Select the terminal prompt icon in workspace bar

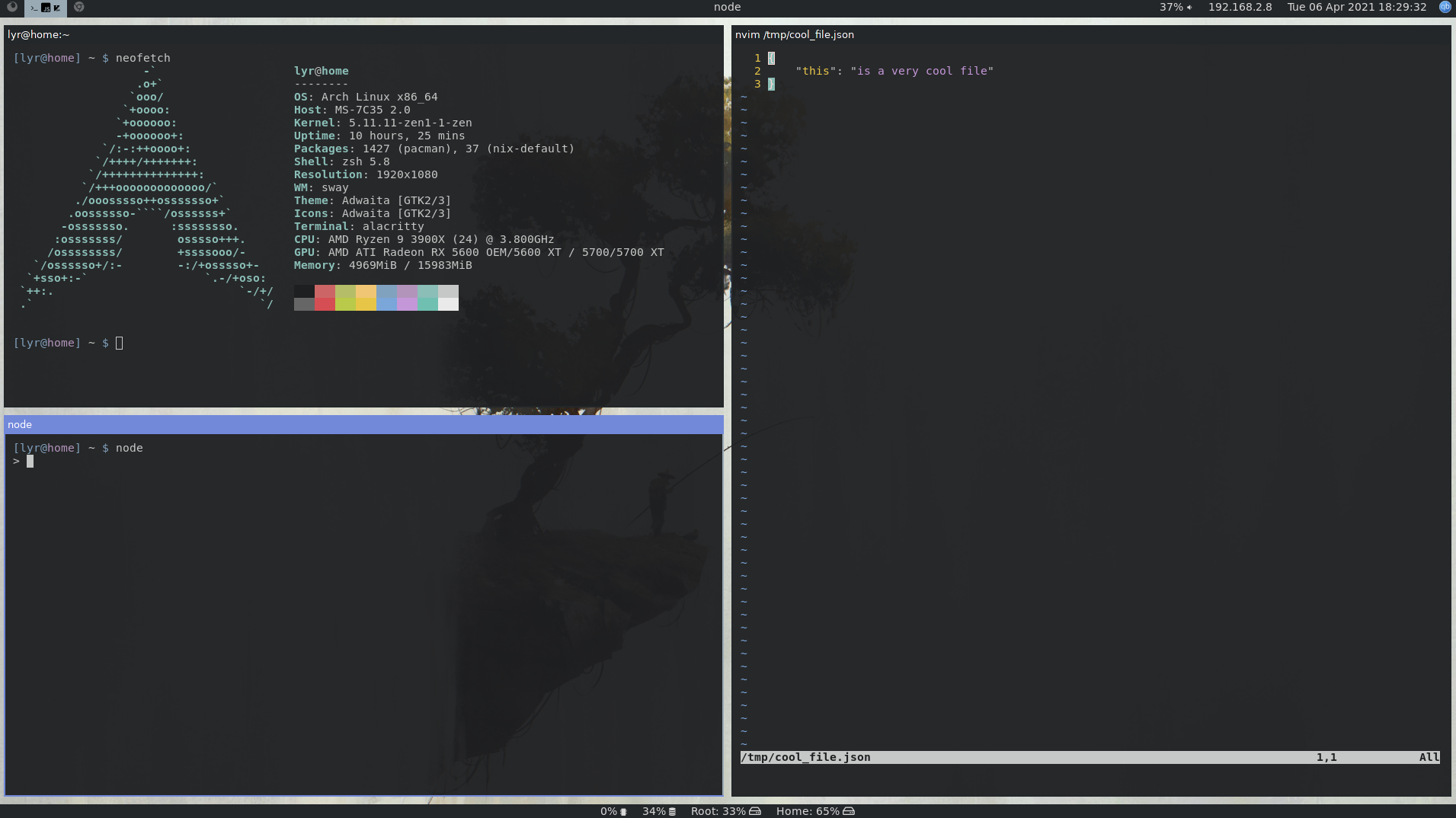pos(34,8)
